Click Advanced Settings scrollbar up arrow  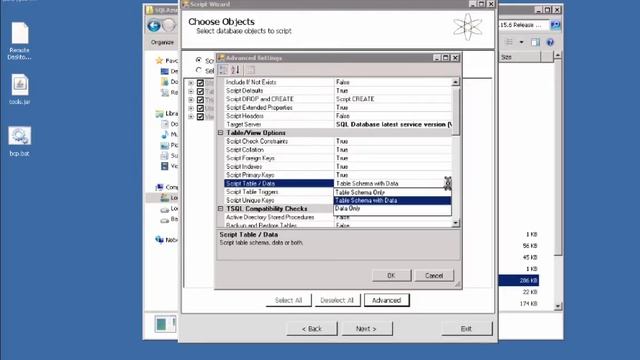[456, 82]
